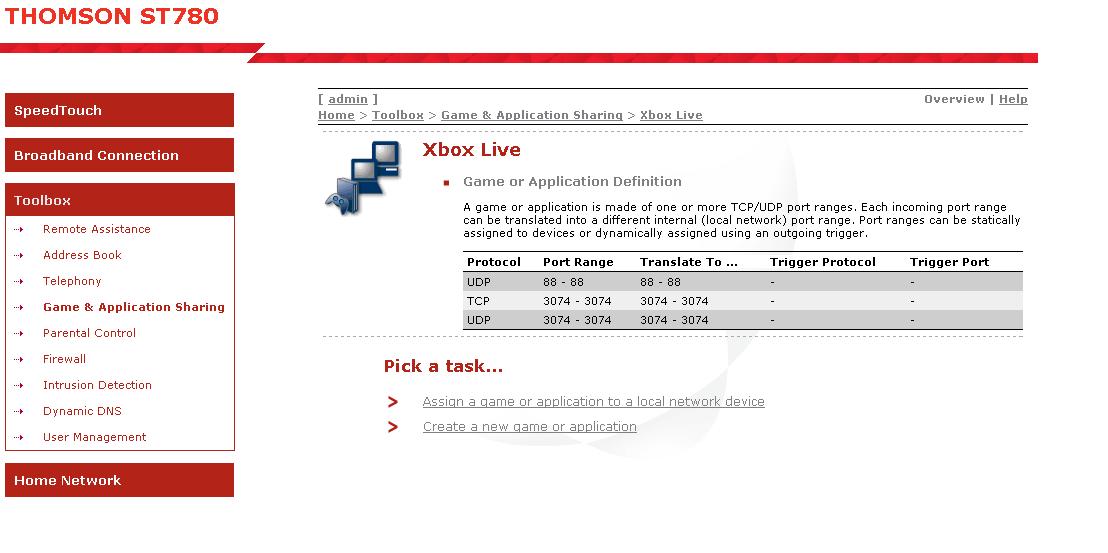The image size is (1108, 553).
Task: Open the Help link
Action: click(1013, 99)
